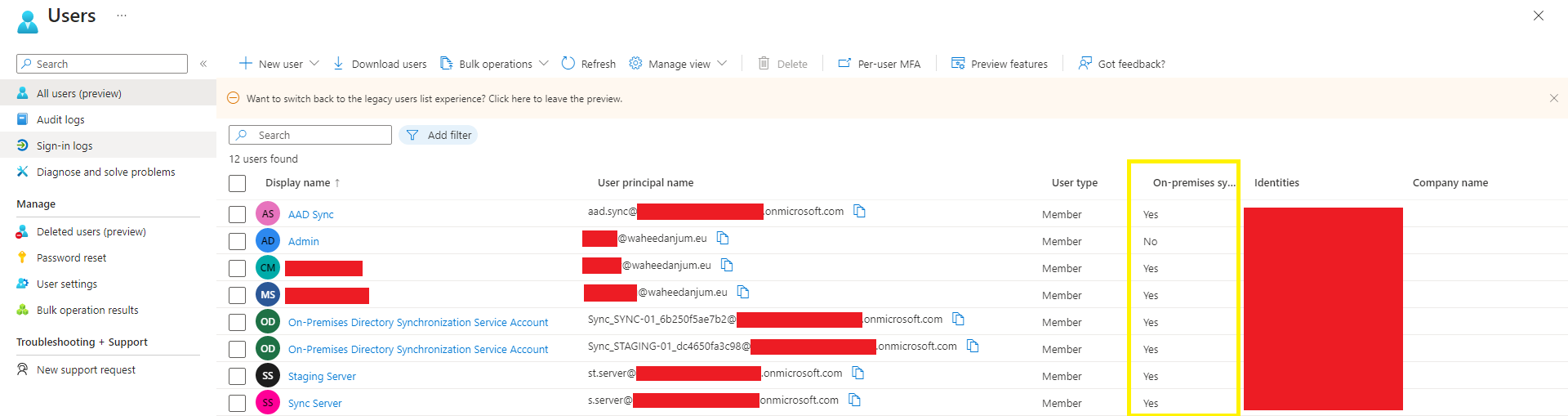Open Sign-in logs in the sidebar
Screen dimensions: 1568x416
(108, 145)
